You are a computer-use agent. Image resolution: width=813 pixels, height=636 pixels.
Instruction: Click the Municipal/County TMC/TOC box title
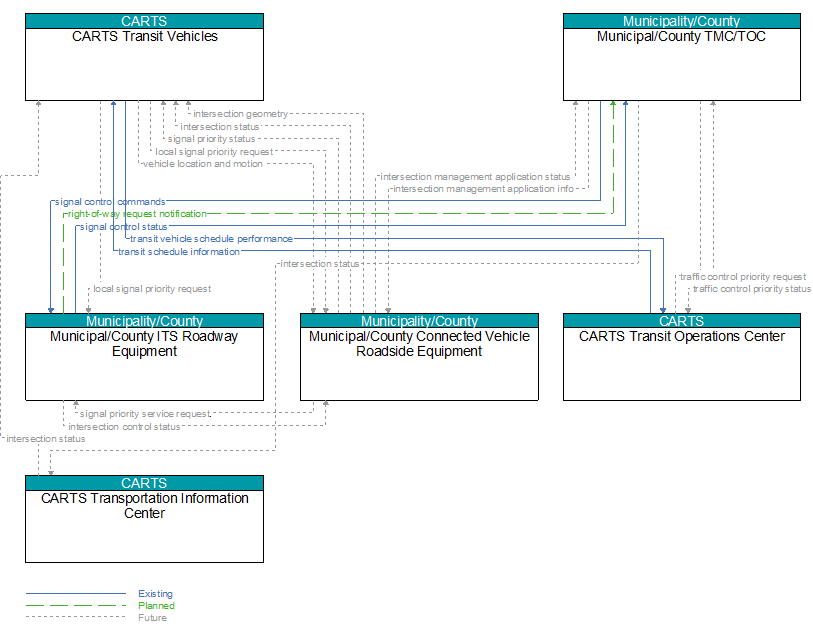(681, 36)
